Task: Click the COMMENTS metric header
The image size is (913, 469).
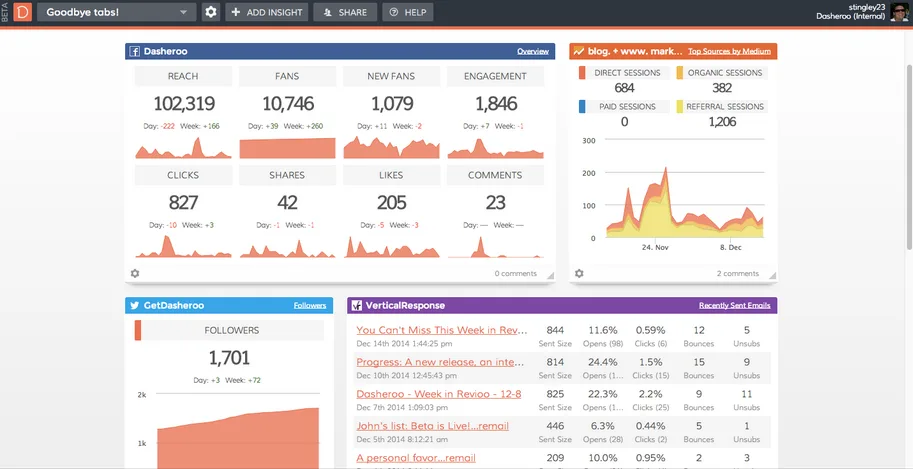Action: tap(496, 175)
